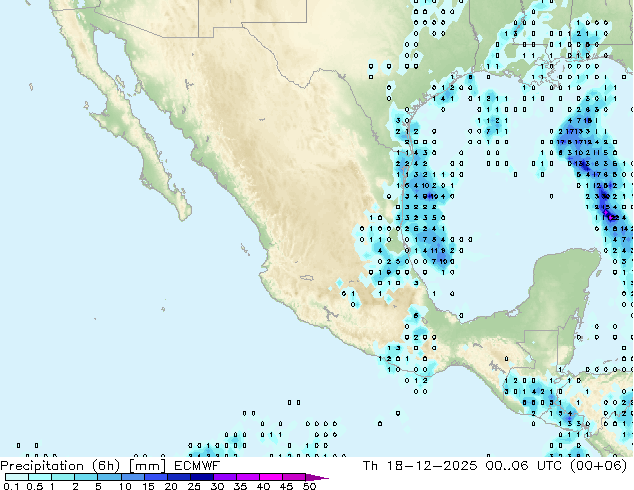
Task: Click the 0.5–1 mm legend swatch
Action: coord(40,477)
